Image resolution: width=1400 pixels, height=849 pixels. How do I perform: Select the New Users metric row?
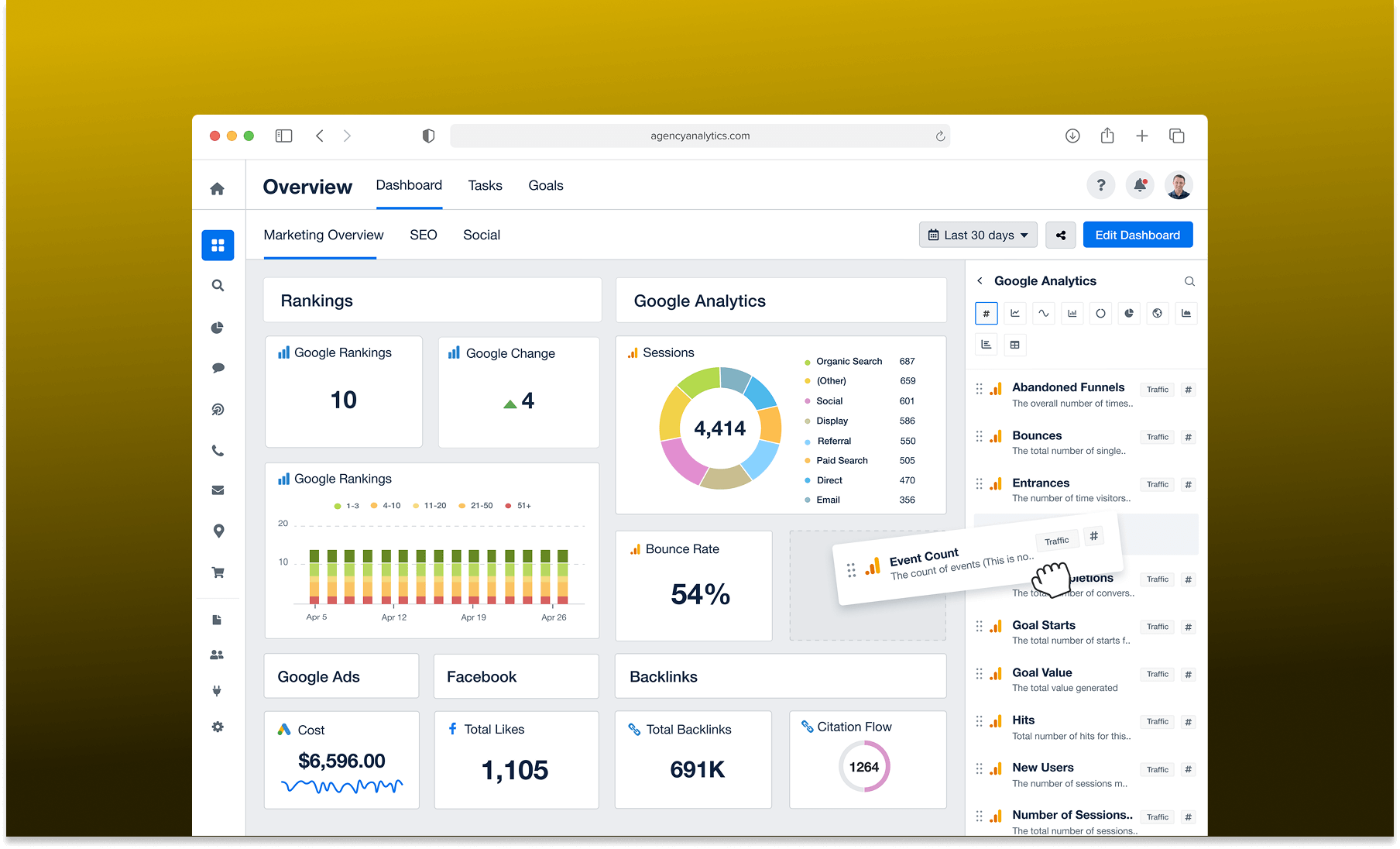(x=1086, y=775)
